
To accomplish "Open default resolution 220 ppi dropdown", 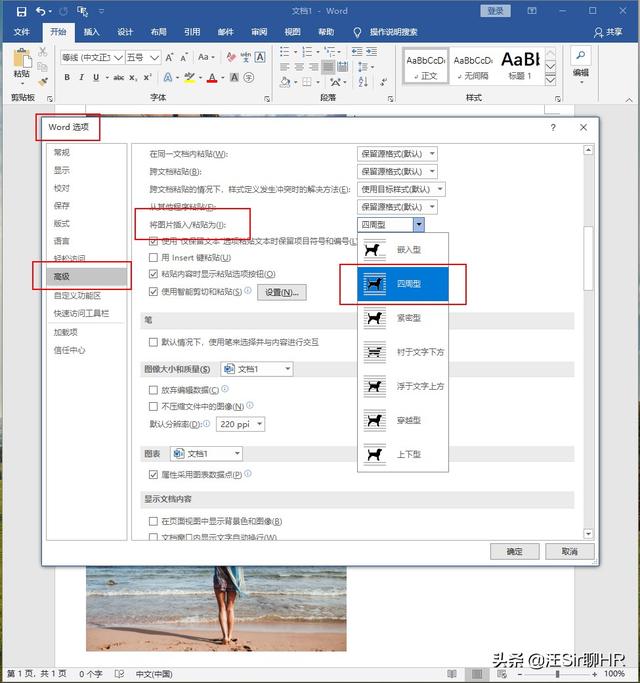I will point(240,424).
